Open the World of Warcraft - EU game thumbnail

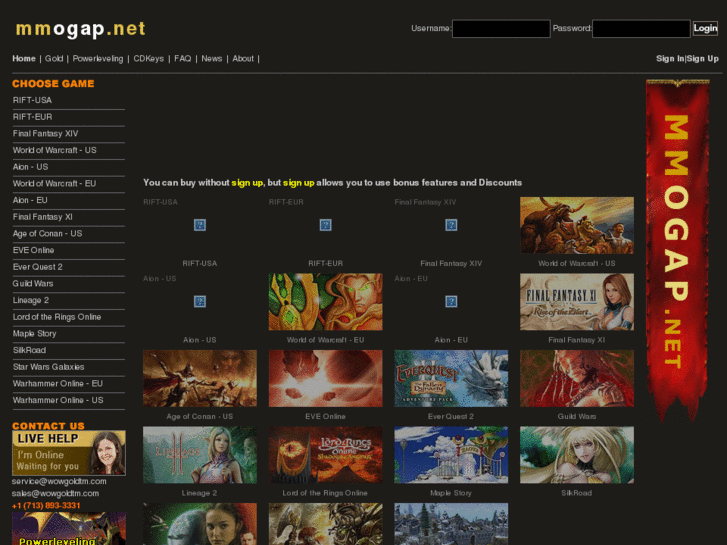[325, 302]
